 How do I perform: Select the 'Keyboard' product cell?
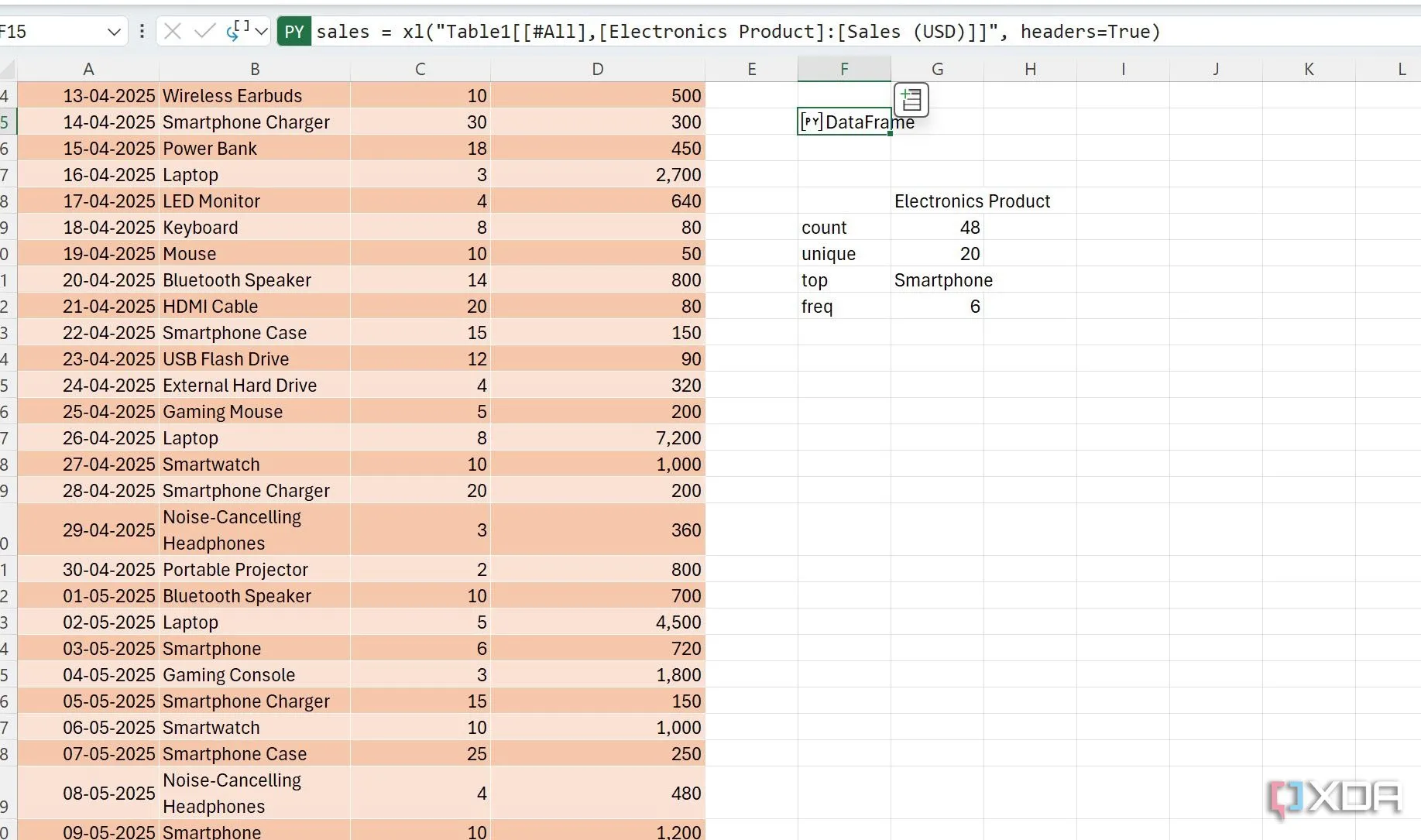(255, 228)
